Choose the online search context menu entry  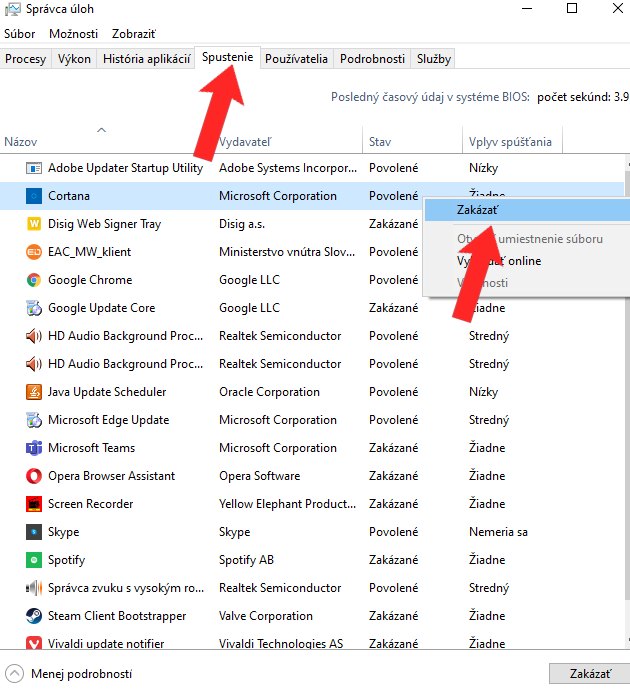527,261
